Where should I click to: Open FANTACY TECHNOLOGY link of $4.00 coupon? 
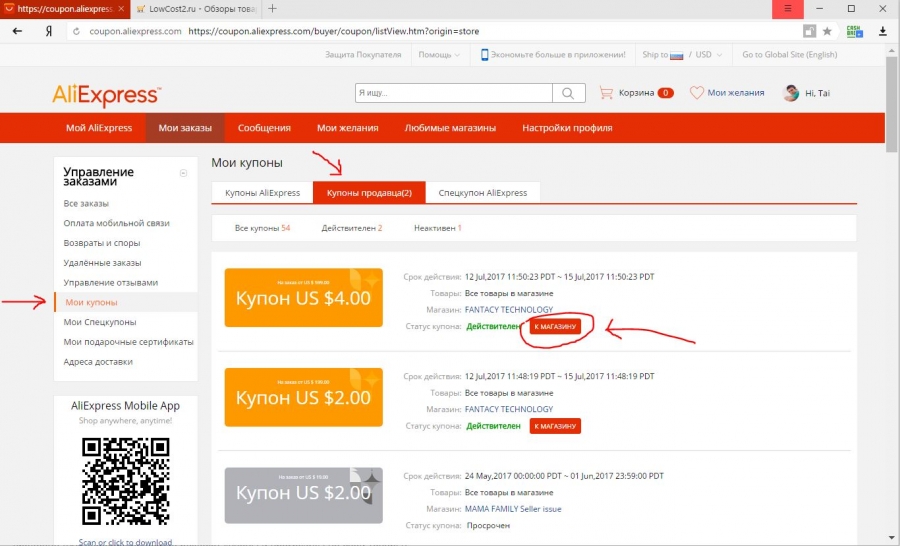509,309
